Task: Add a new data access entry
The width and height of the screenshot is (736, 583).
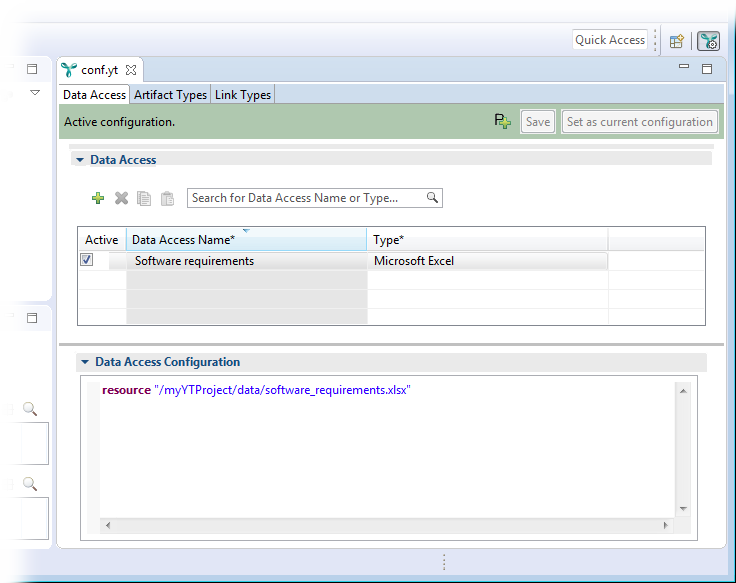Action: click(98, 198)
